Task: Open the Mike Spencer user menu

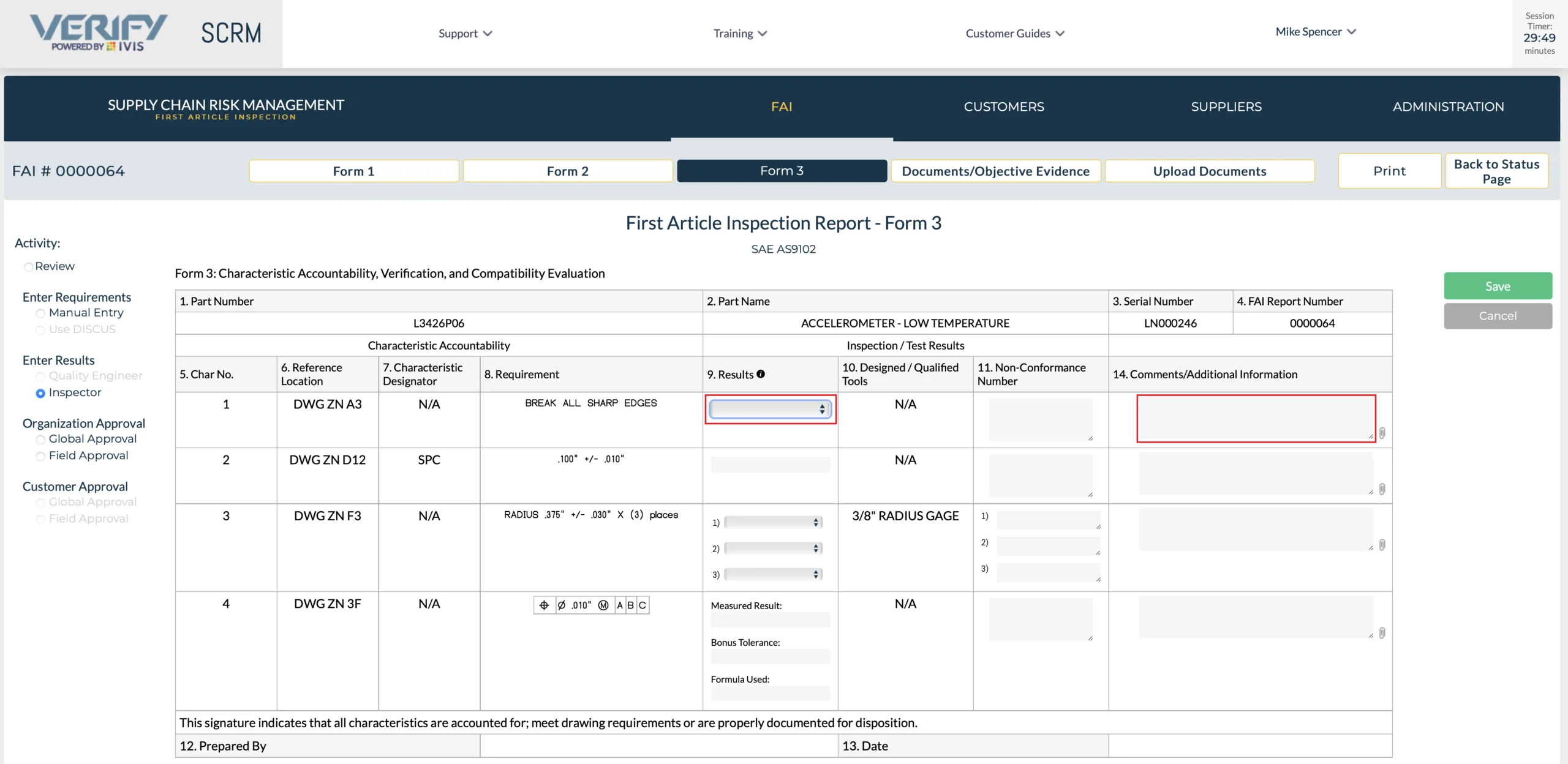Action: (1316, 31)
